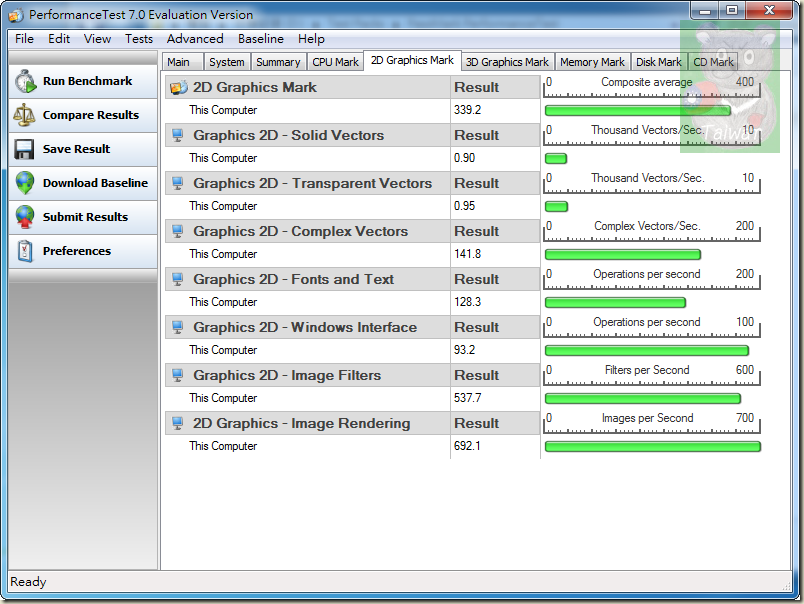Viewport: 804px width, 604px height.
Task: Select the 2D Graphics Mark tab
Action: [412, 61]
